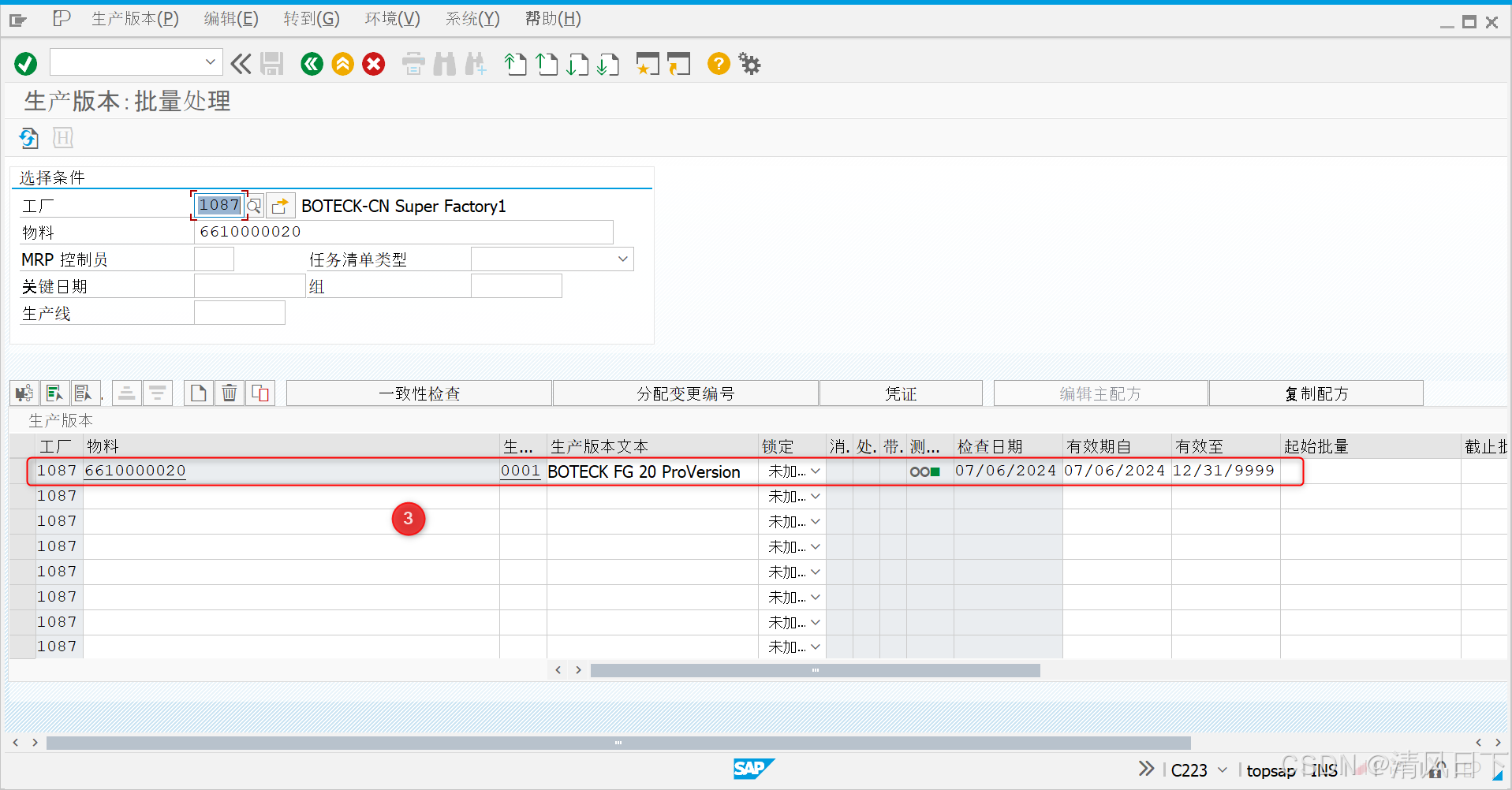The width and height of the screenshot is (1512, 790).
Task: Click the 复制配方 button
Action: [1316, 393]
